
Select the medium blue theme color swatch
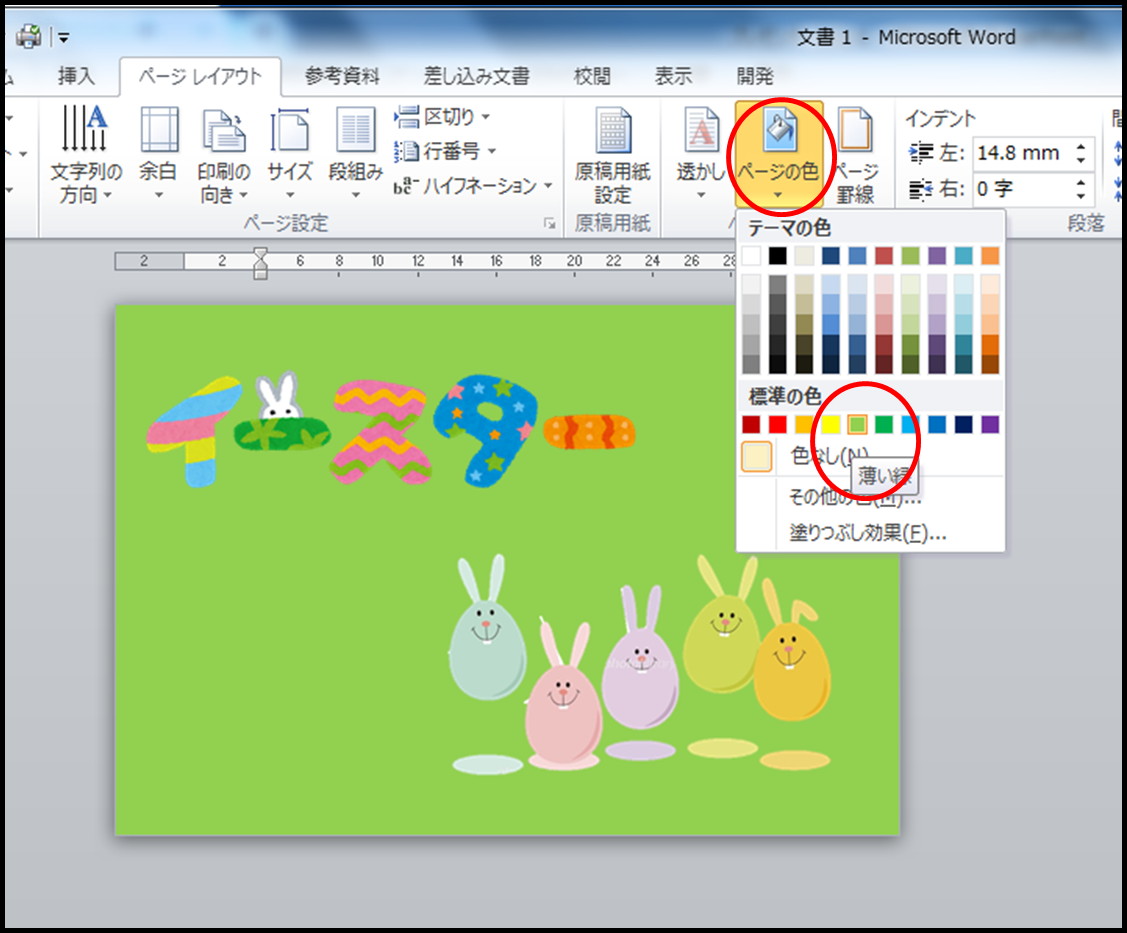(857, 256)
